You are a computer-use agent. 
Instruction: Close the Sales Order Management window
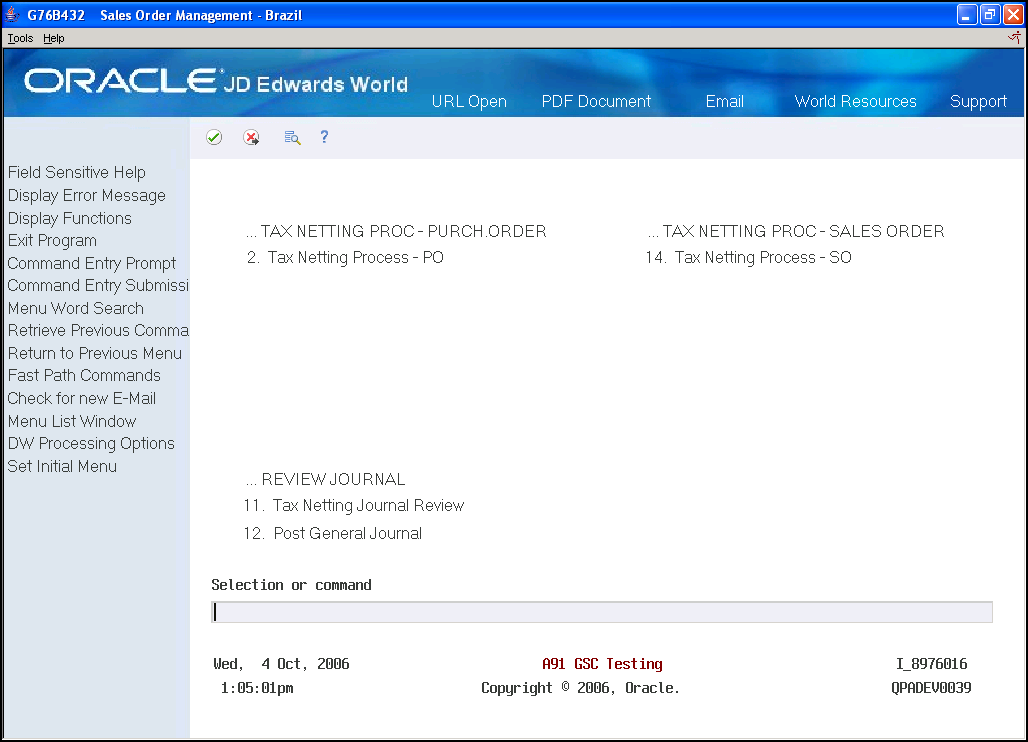[x=1013, y=14]
